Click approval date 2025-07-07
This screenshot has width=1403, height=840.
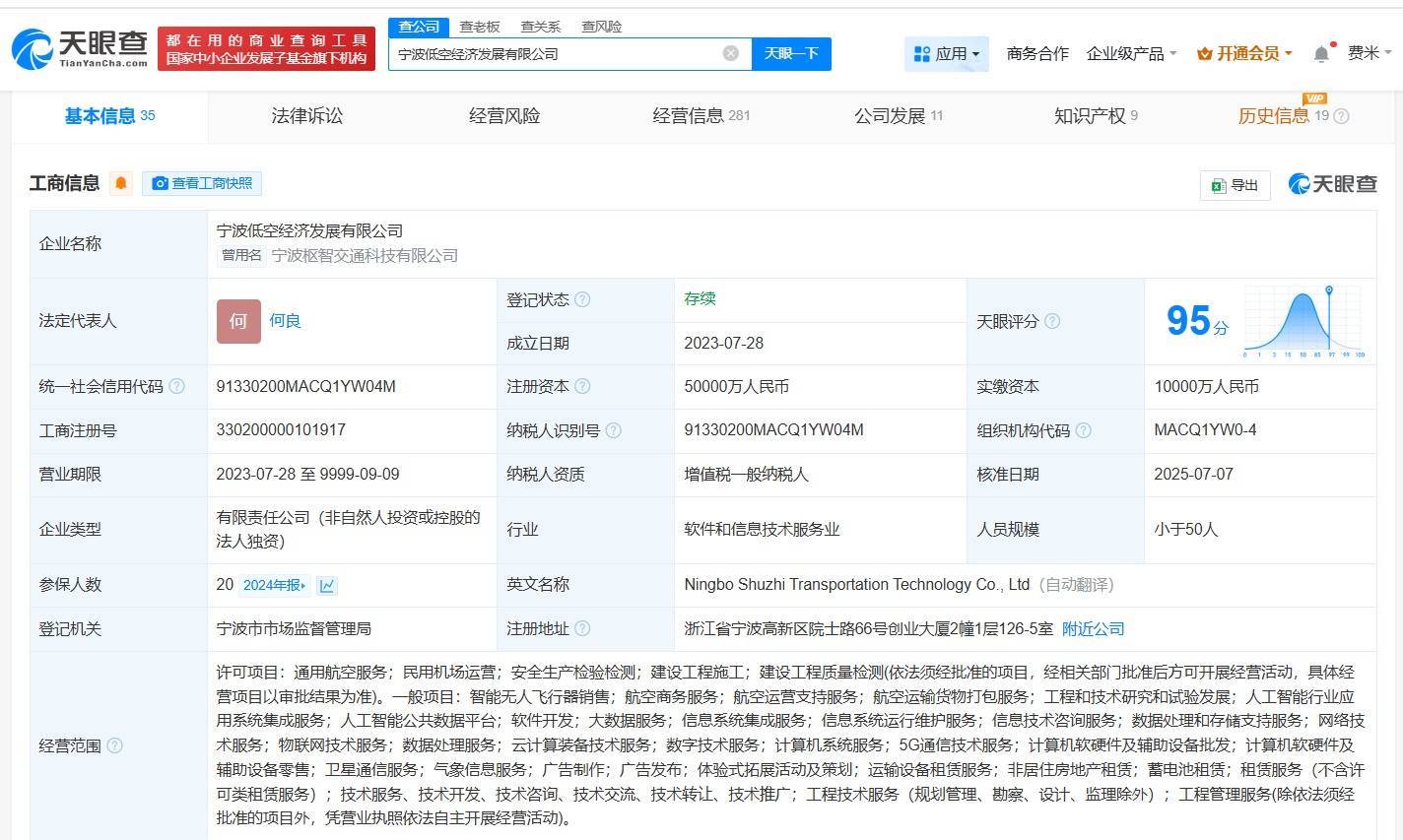point(1193,474)
